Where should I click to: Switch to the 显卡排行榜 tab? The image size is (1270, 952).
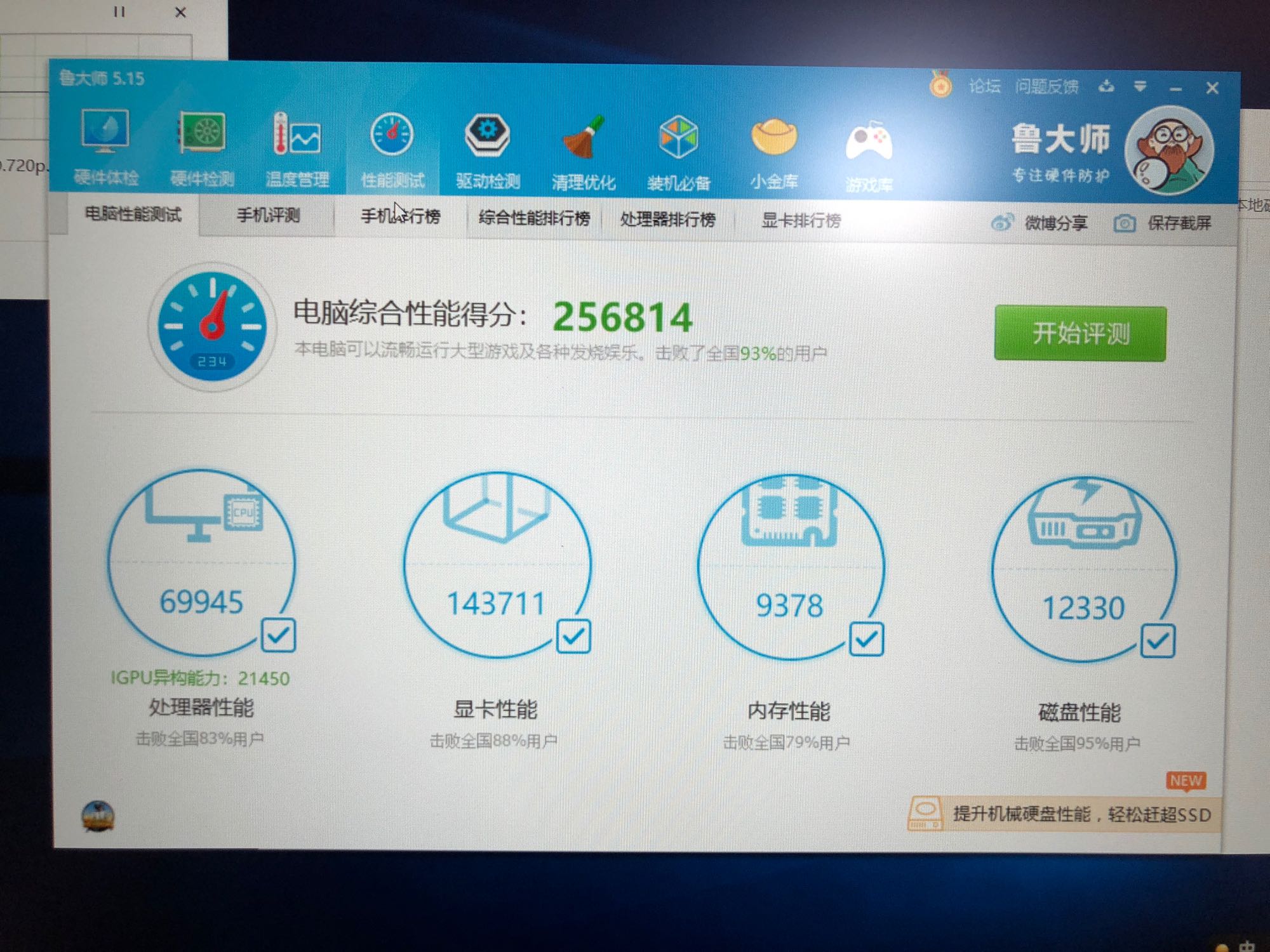801,220
